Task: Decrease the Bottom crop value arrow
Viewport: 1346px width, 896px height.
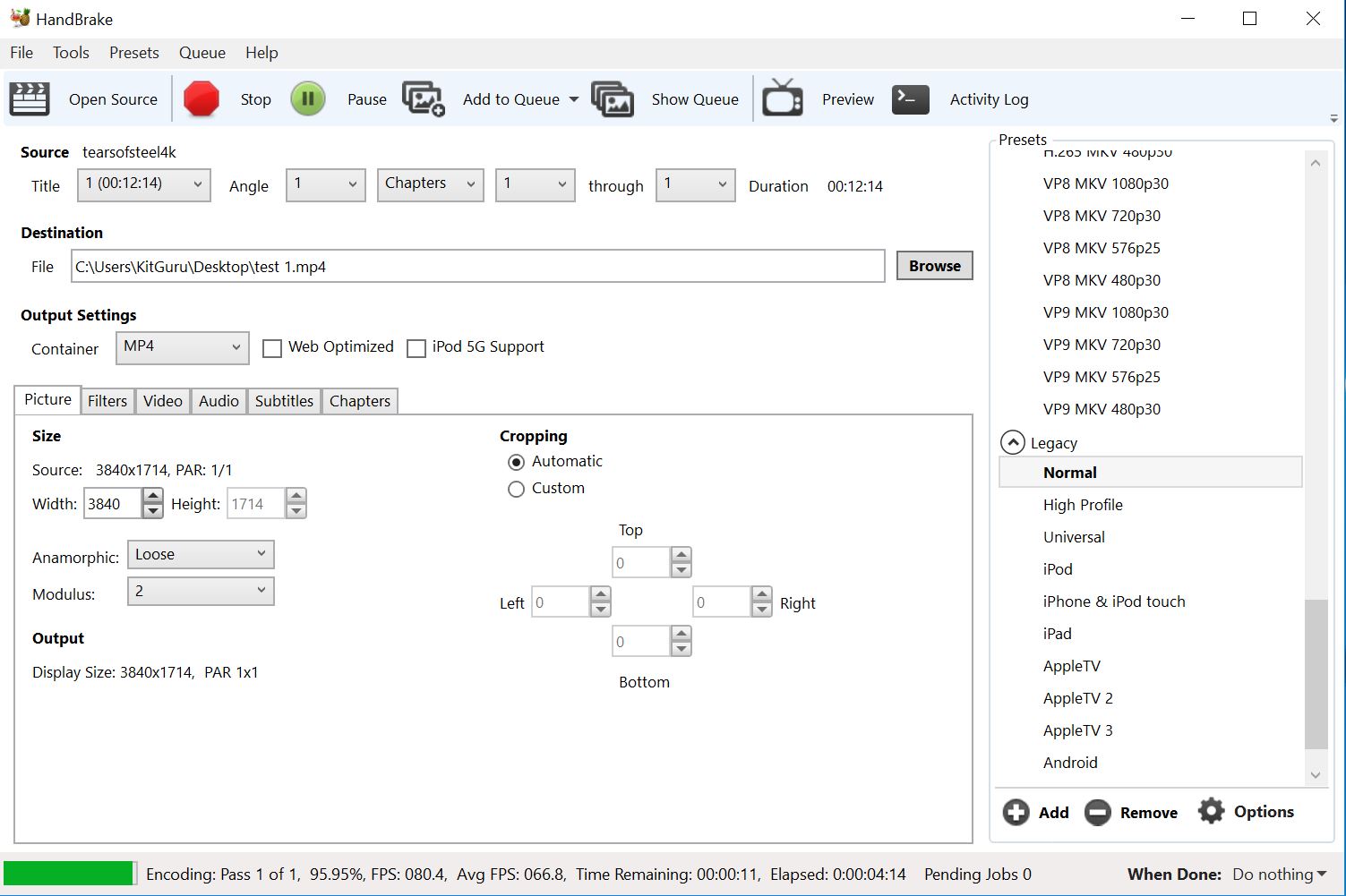Action: (682, 649)
